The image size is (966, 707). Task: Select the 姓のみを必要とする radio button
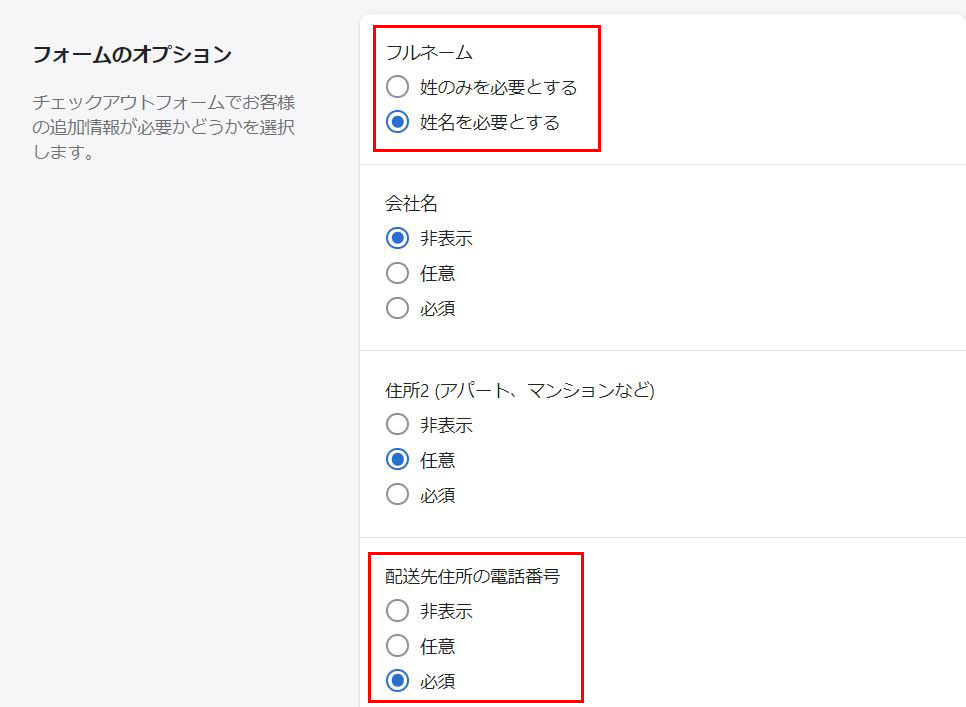[397, 87]
